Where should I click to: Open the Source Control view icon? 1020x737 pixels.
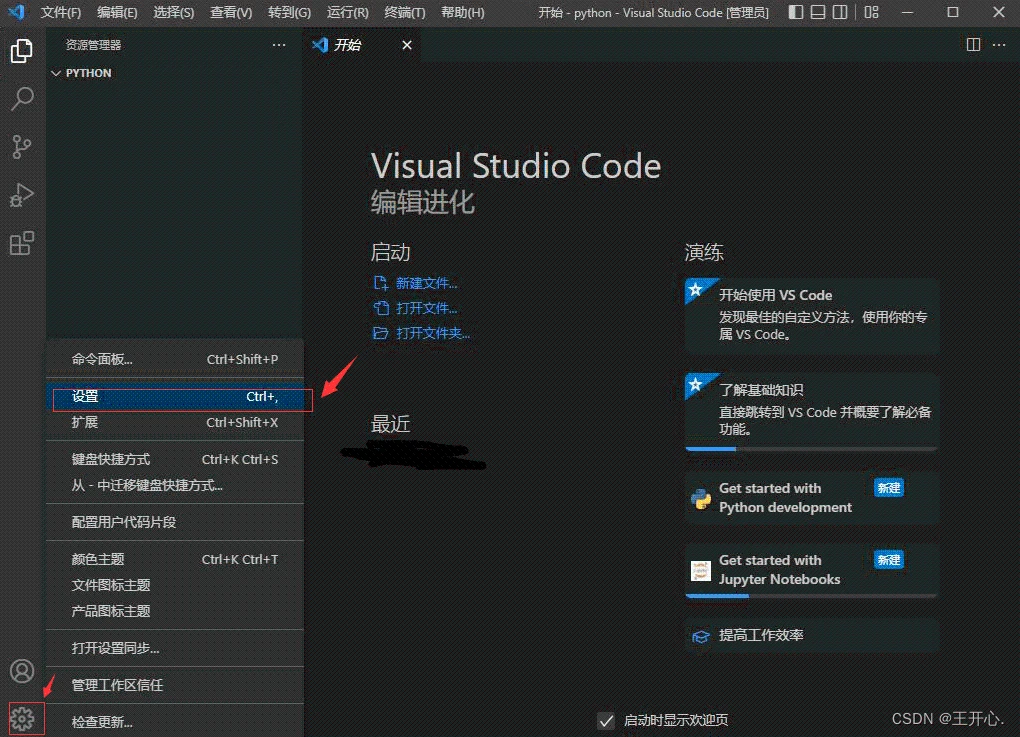21,147
